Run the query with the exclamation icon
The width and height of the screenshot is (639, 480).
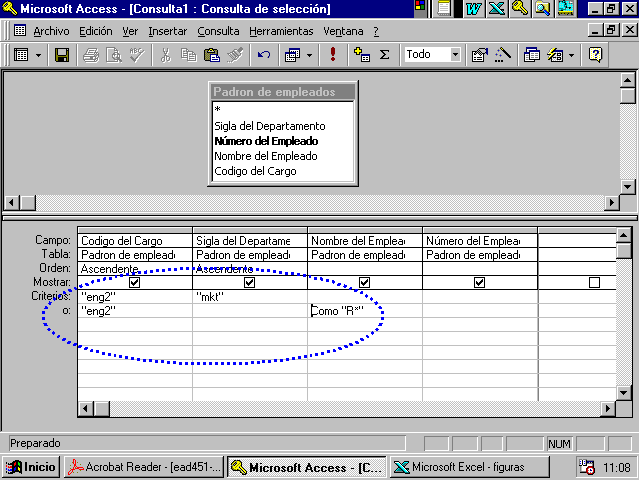tap(333, 54)
